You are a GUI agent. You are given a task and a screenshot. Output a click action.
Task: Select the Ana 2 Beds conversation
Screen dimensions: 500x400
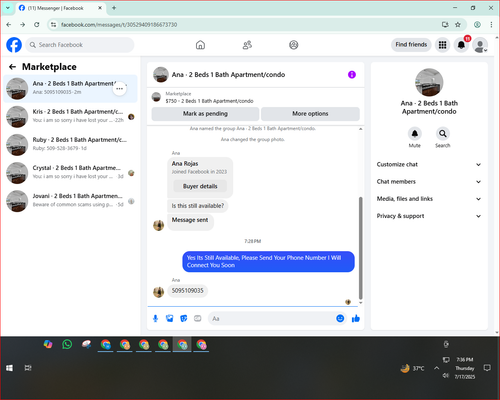pyautogui.click(x=70, y=88)
